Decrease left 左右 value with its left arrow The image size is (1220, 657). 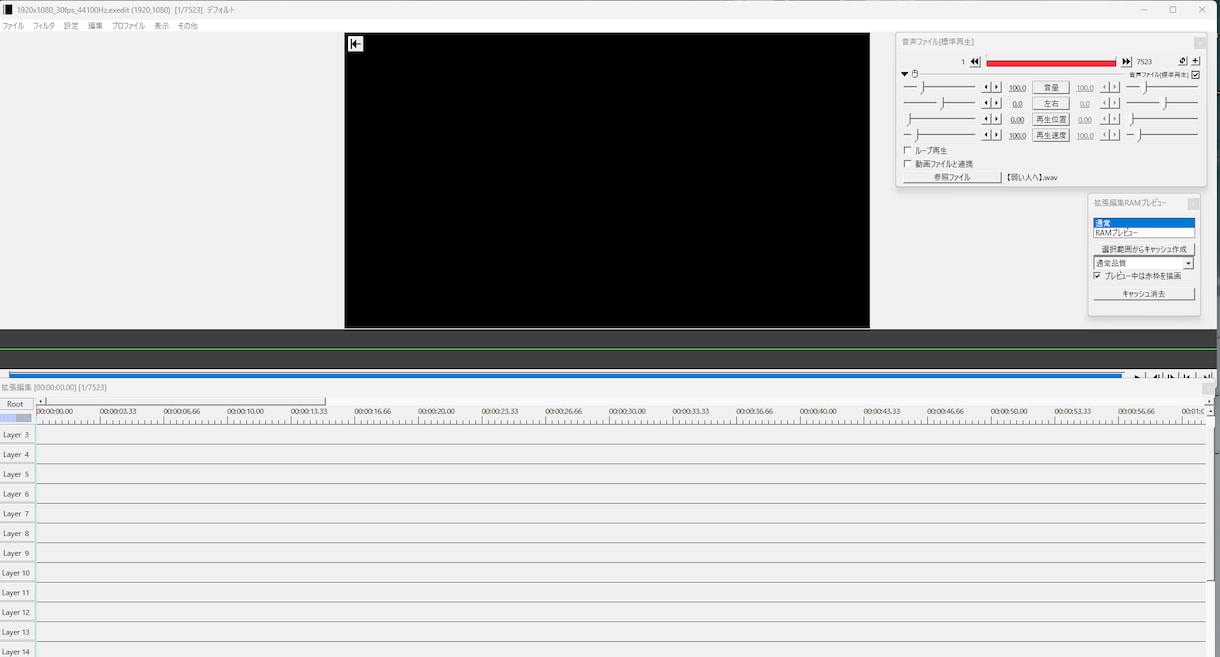click(986, 103)
